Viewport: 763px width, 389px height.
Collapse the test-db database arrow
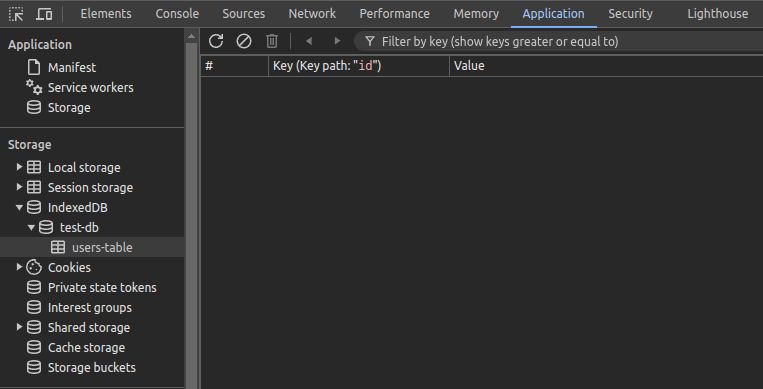[31, 227]
